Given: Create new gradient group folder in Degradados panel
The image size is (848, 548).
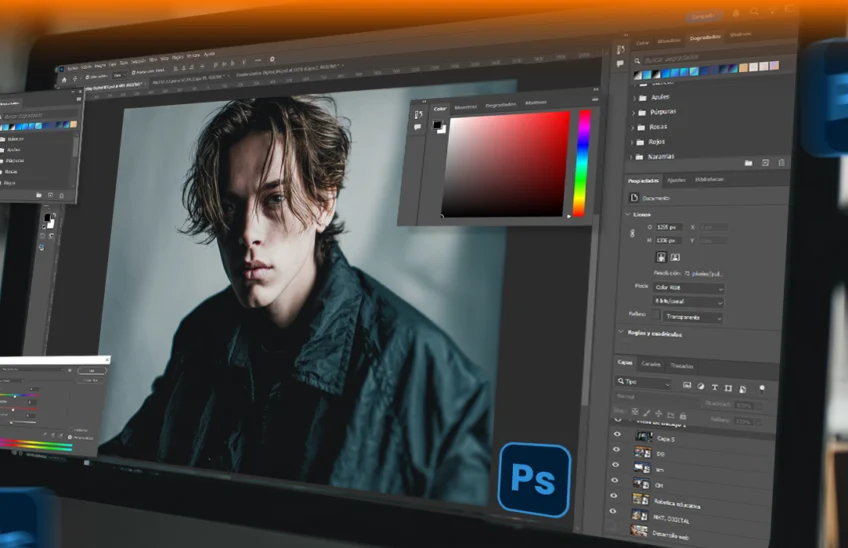Looking at the screenshot, I should pyautogui.click(x=748, y=162).
